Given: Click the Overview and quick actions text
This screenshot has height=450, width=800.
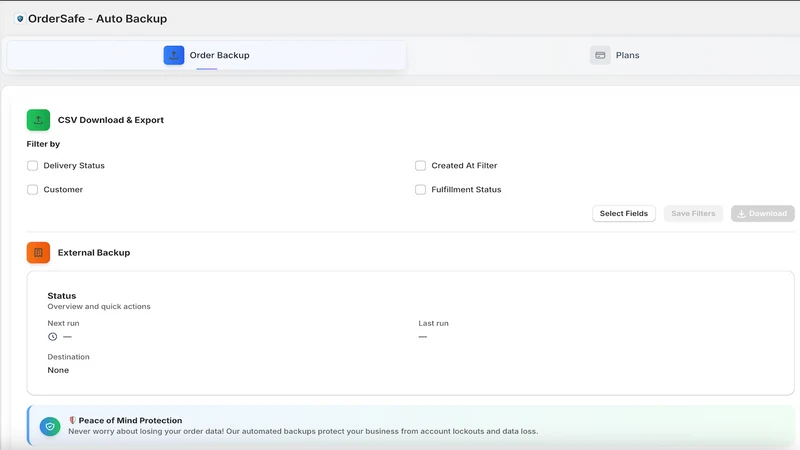Looking at the screenshot, I should (99, 307).
